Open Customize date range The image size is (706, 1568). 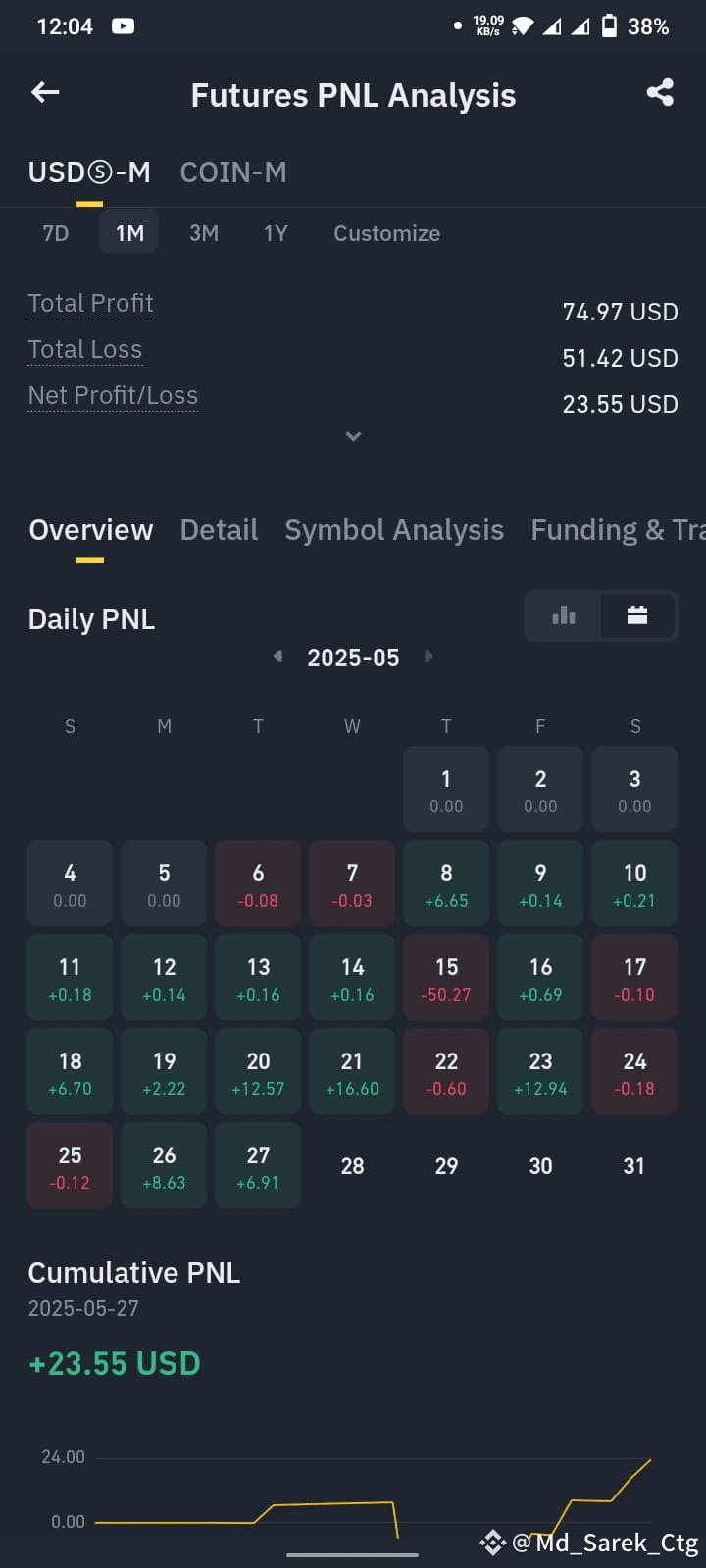386,233
